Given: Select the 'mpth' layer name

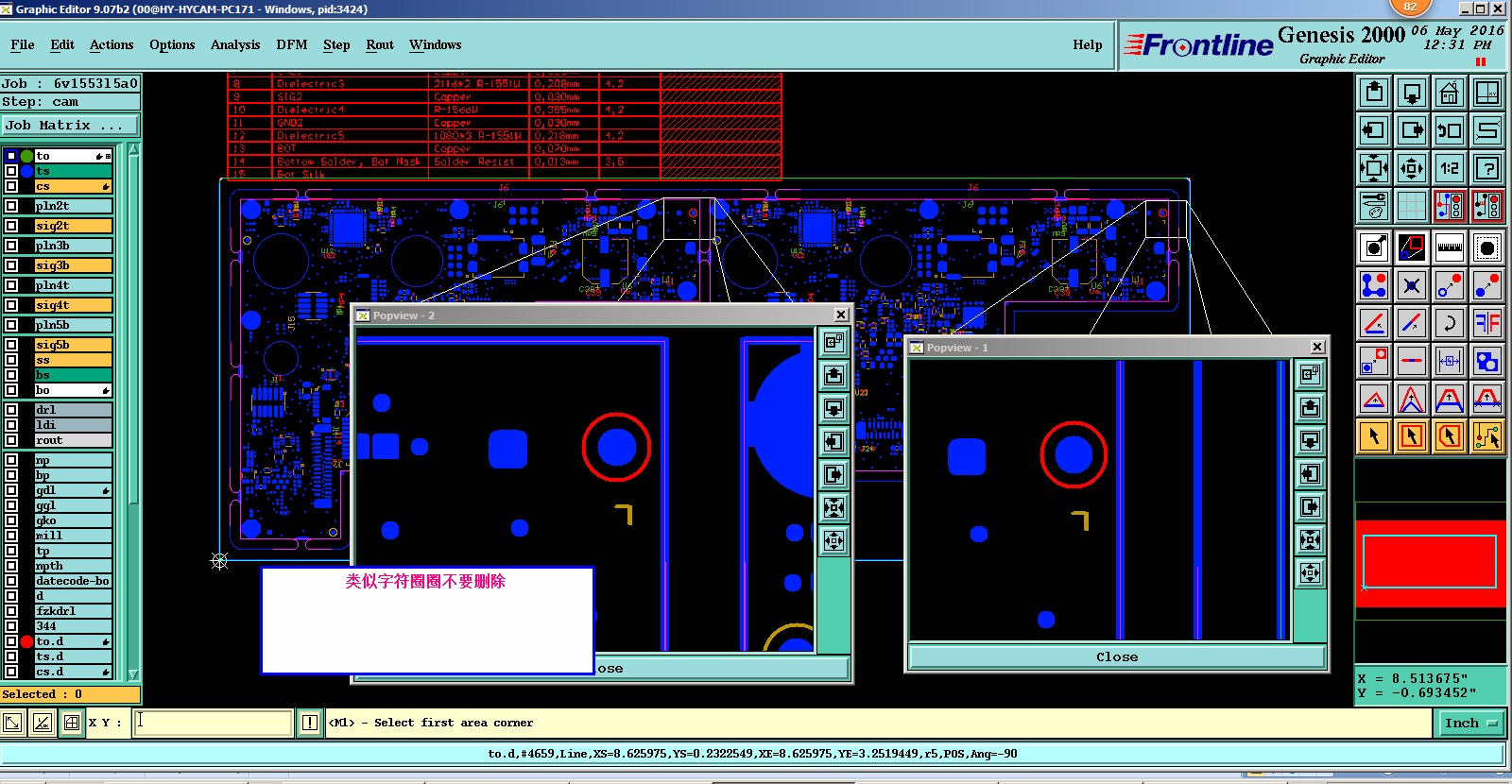Looking at the screenshot, I should pyautogui.click(x=73, y=566).
